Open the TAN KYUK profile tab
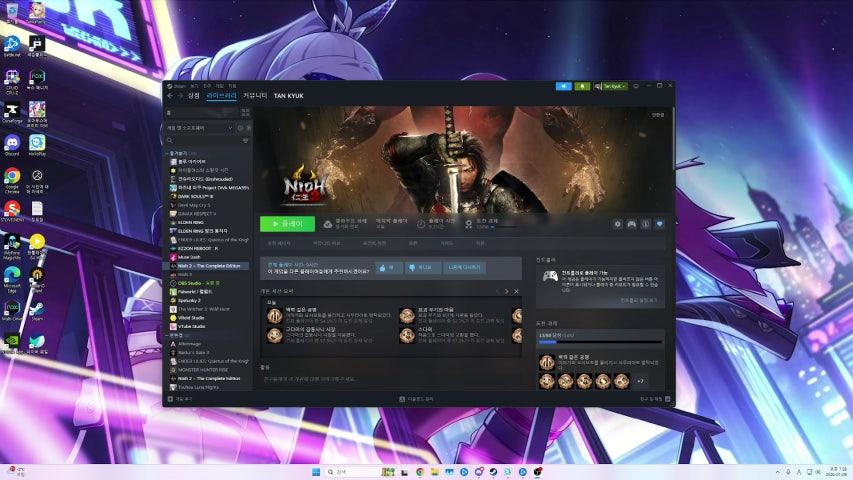The width and height of the screenshot is (853, 480). pos(288,96)
